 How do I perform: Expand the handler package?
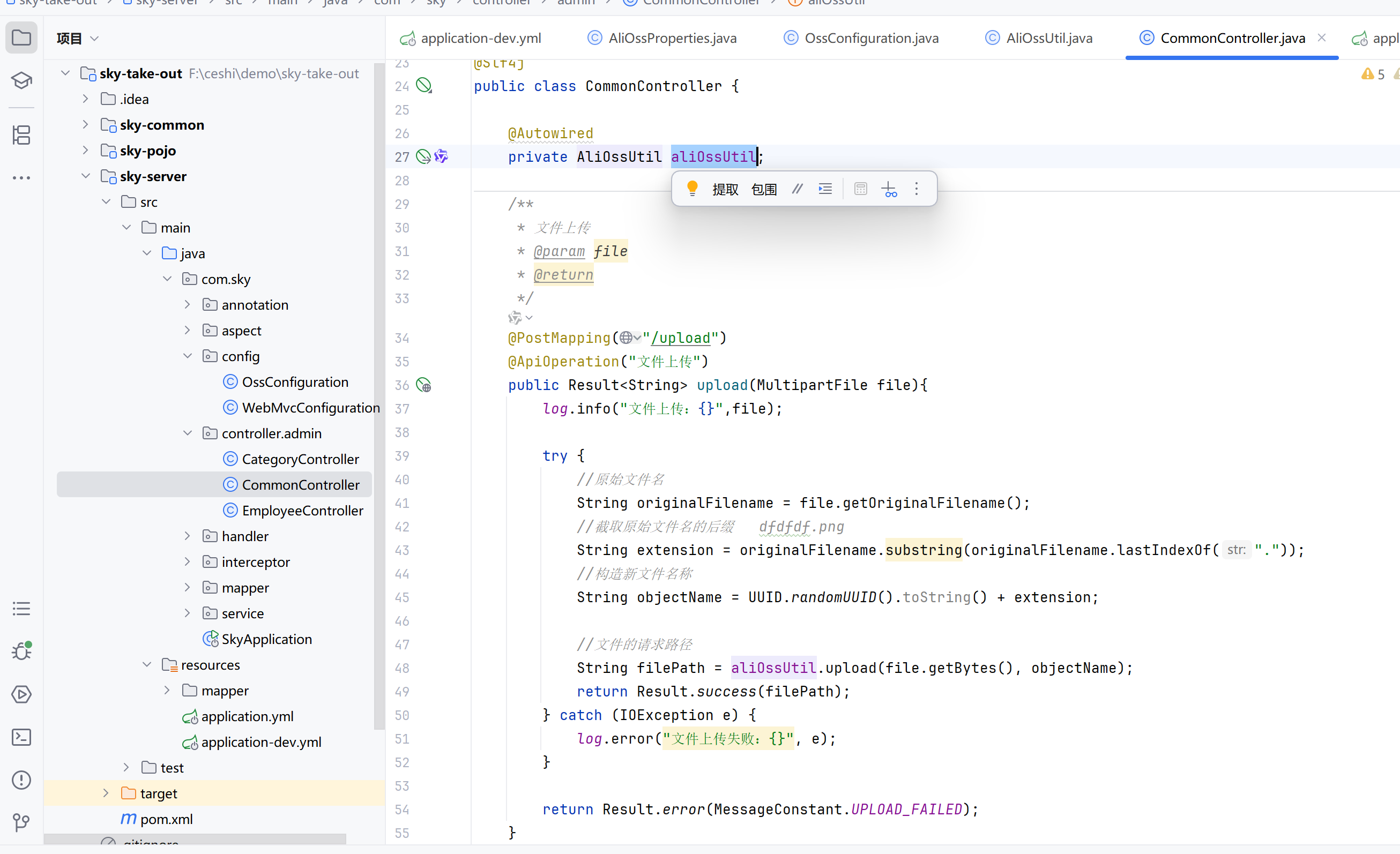click(188, 536)
